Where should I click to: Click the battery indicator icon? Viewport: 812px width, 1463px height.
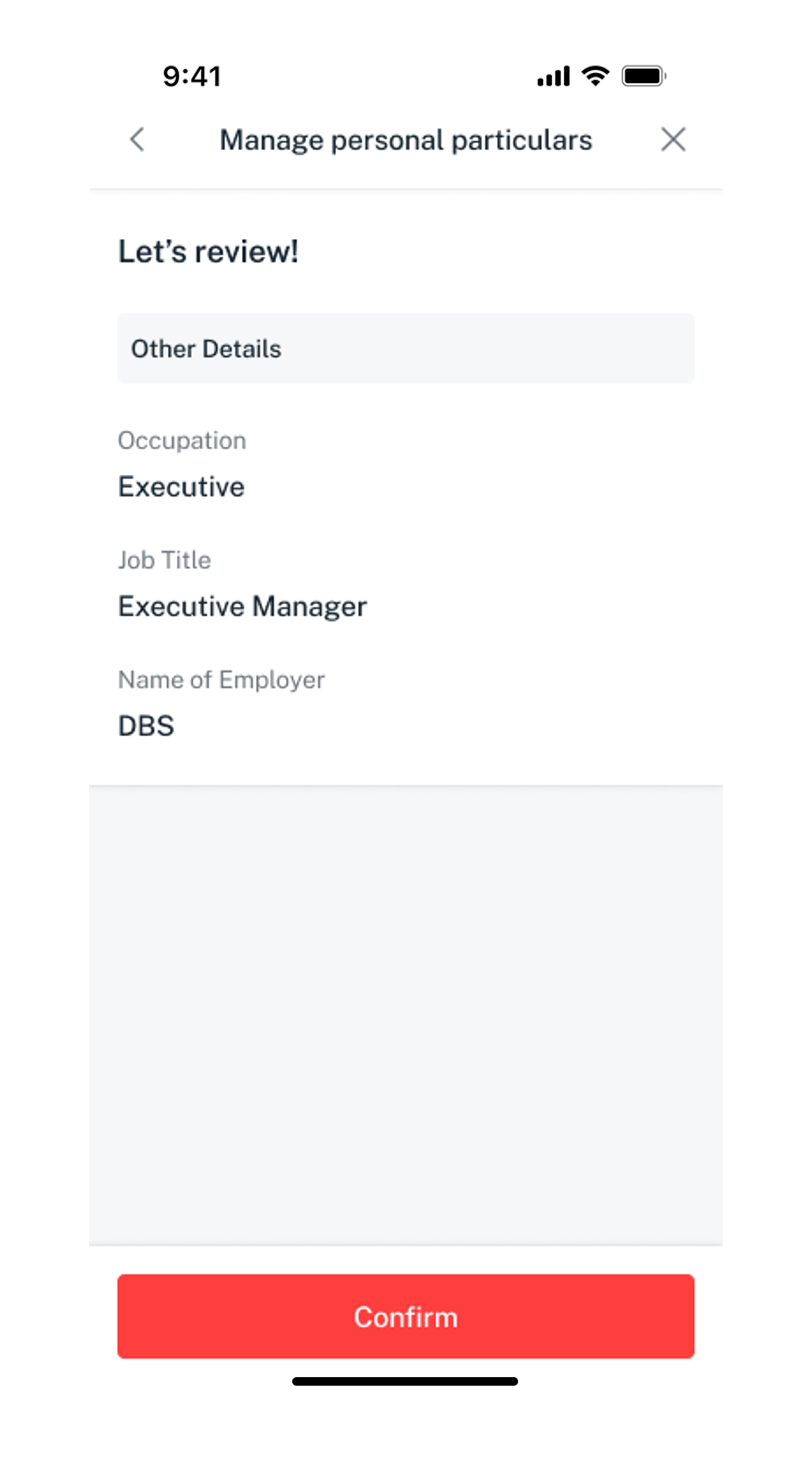coord(644,76)
